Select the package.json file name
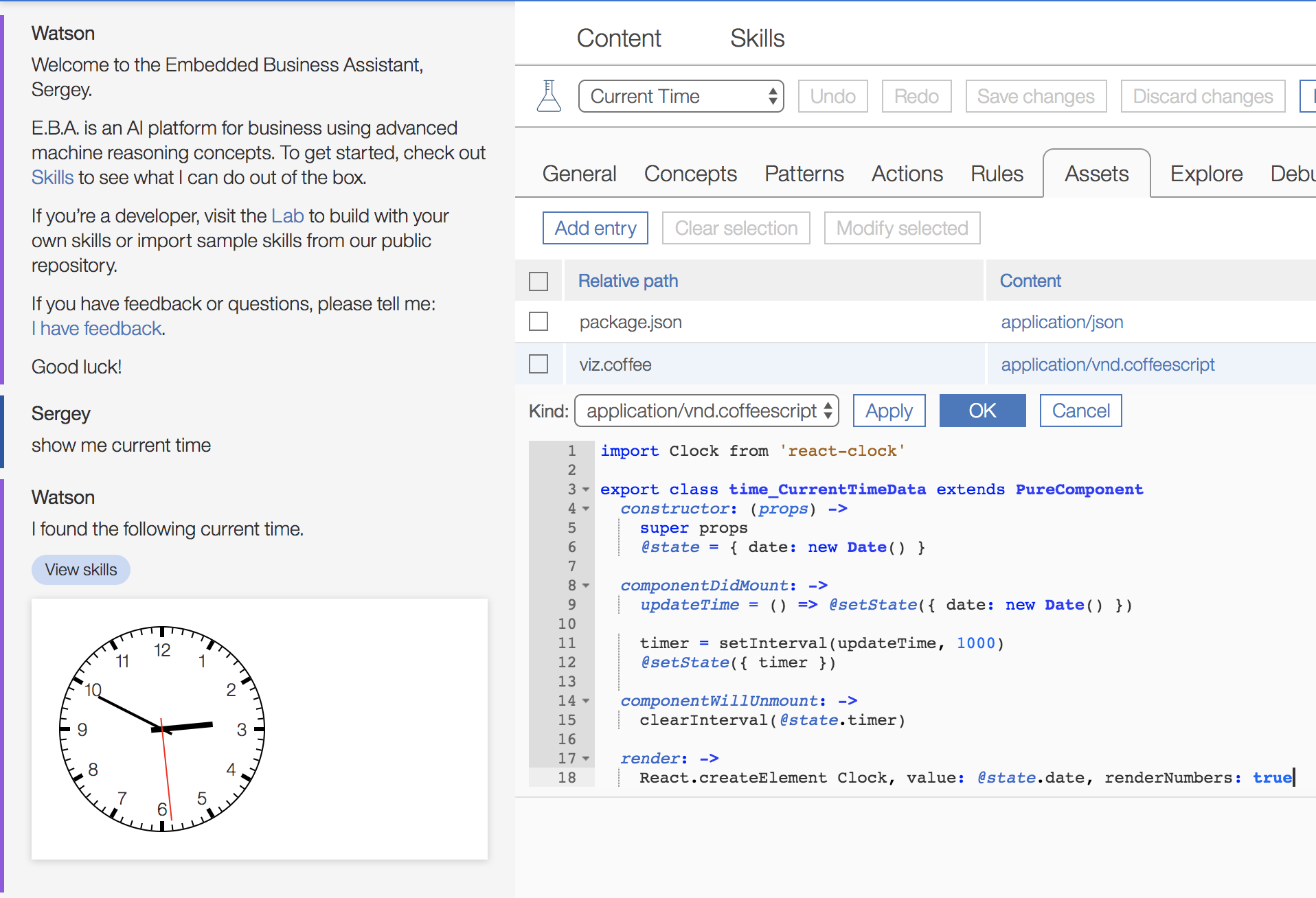 (631, 322)
